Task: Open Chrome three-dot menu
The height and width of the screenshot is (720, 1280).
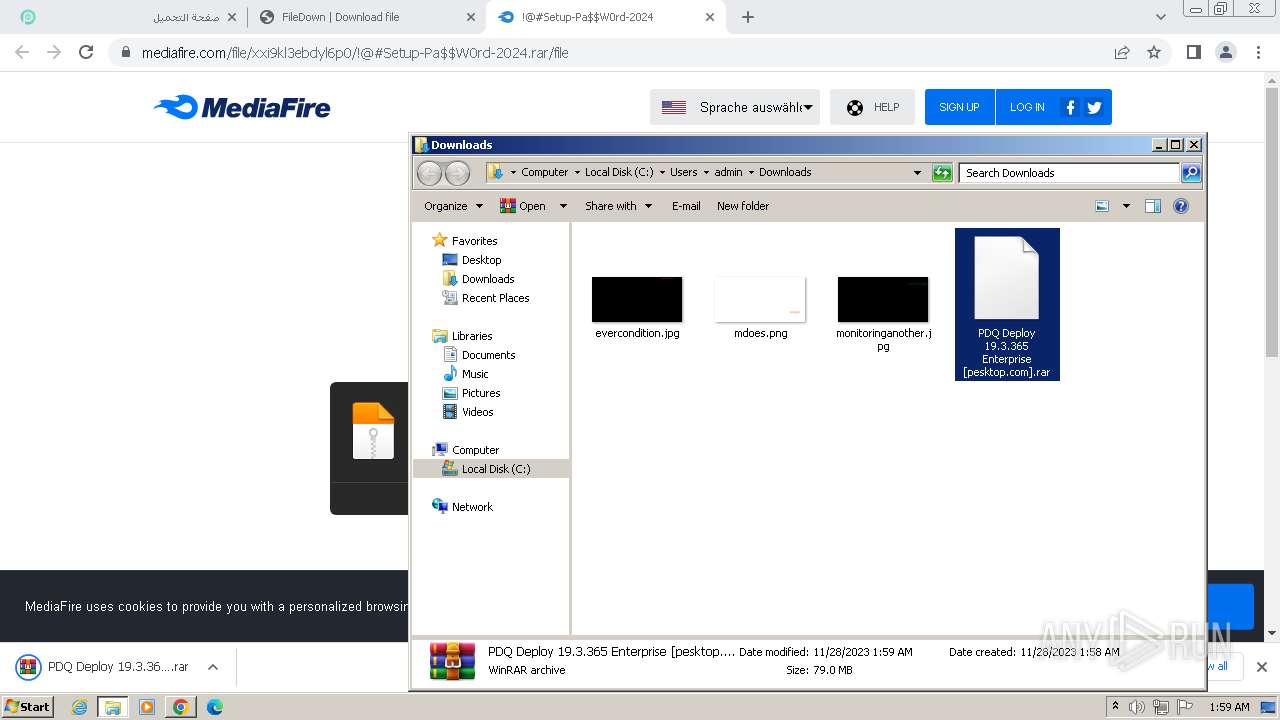Action: [x=1258, y=52]
